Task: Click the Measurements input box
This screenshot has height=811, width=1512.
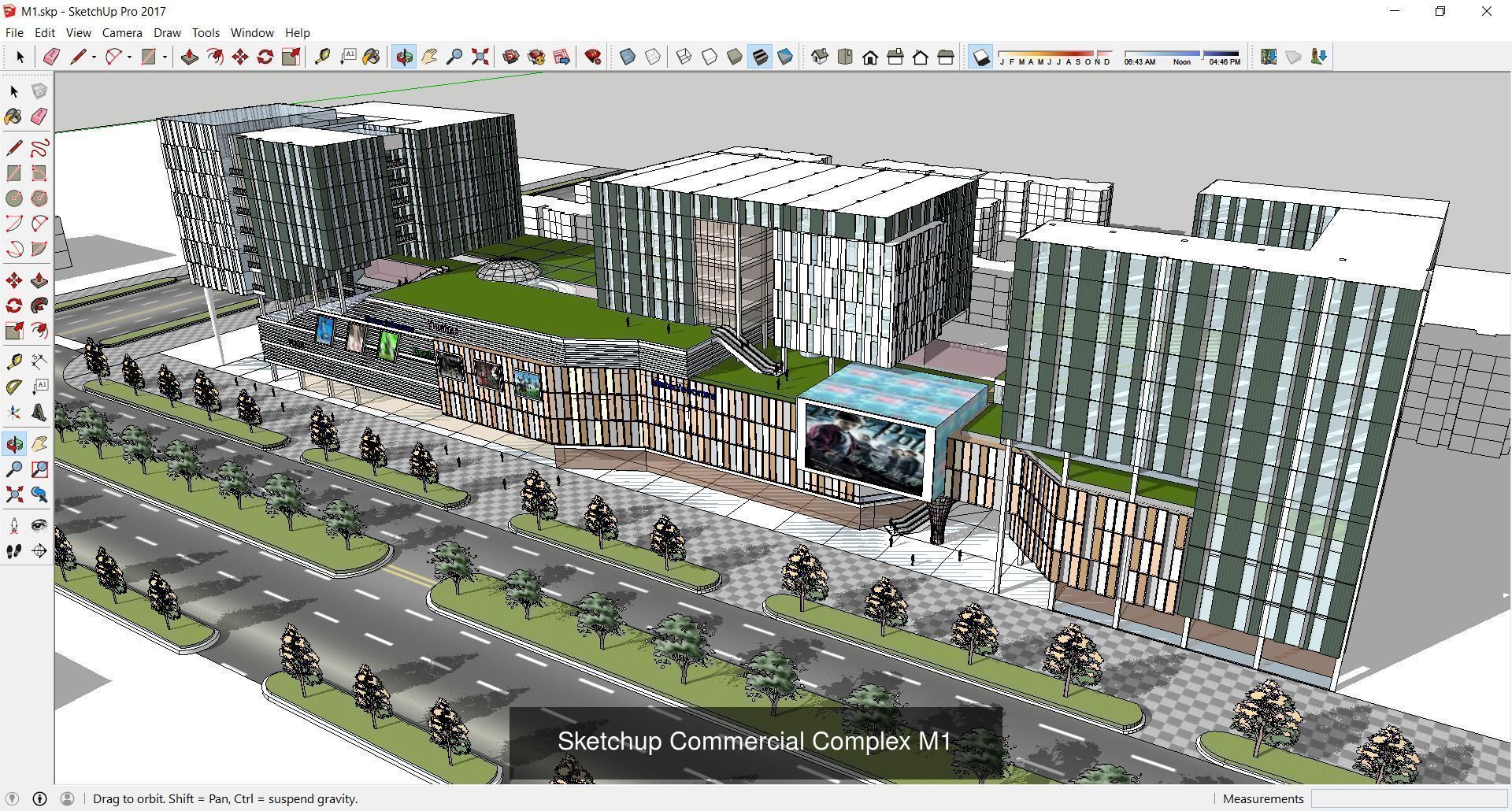Action: pos(1408,798)
